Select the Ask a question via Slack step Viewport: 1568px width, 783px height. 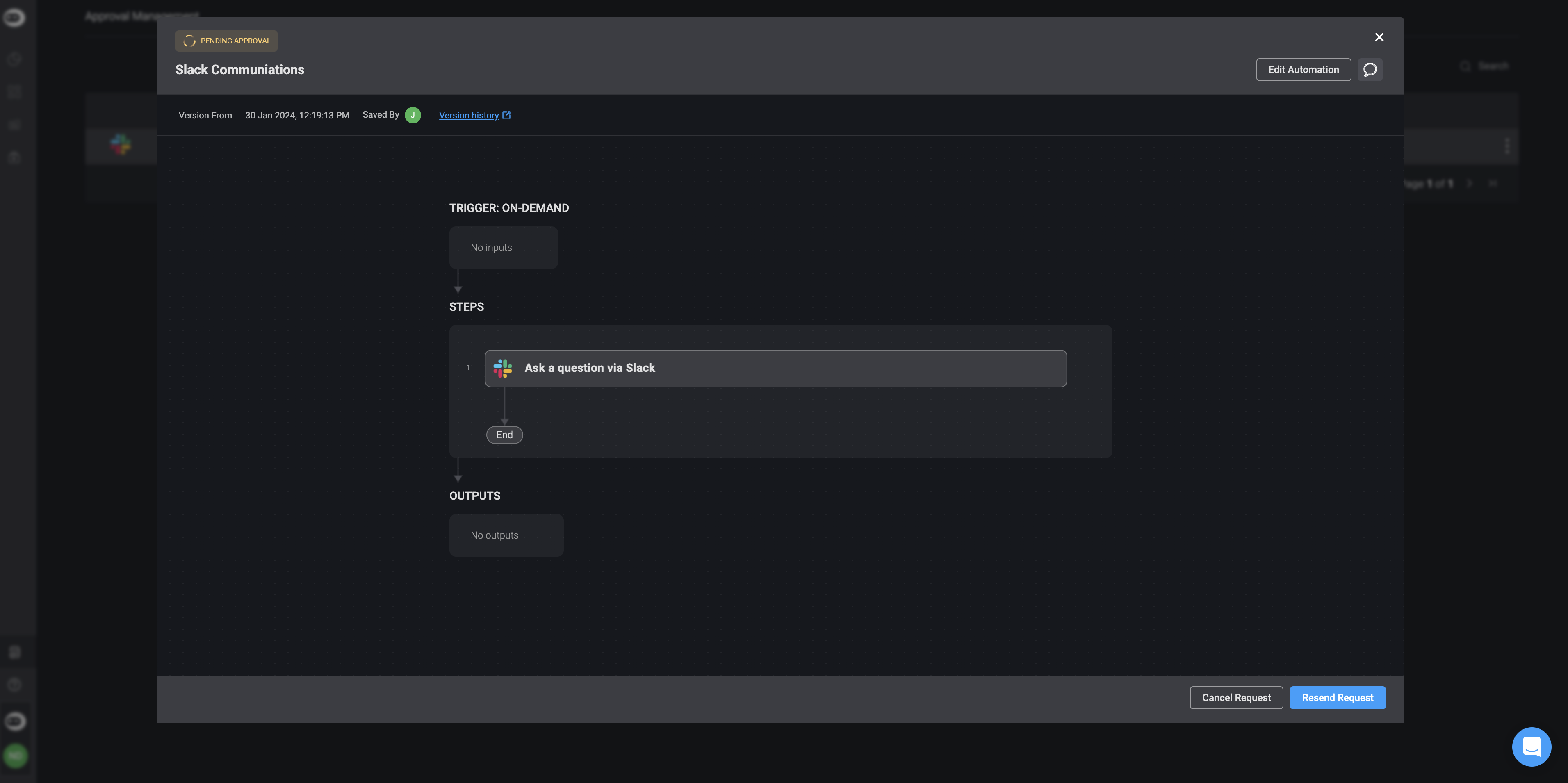[775, 368]
